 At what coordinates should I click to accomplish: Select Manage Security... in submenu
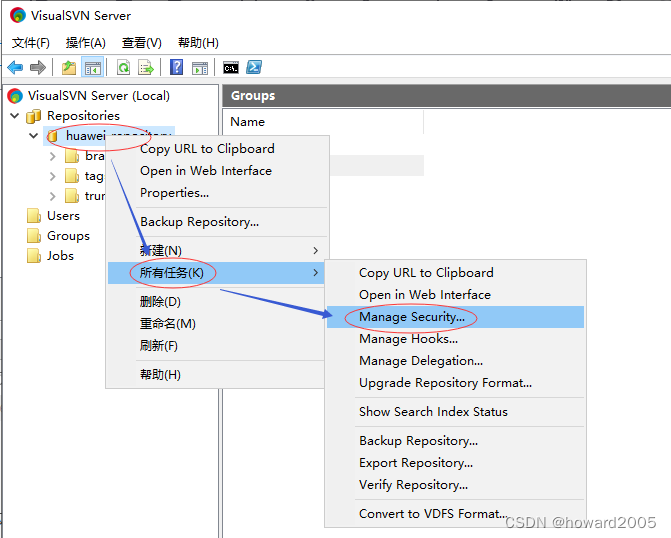coord(455,317)
